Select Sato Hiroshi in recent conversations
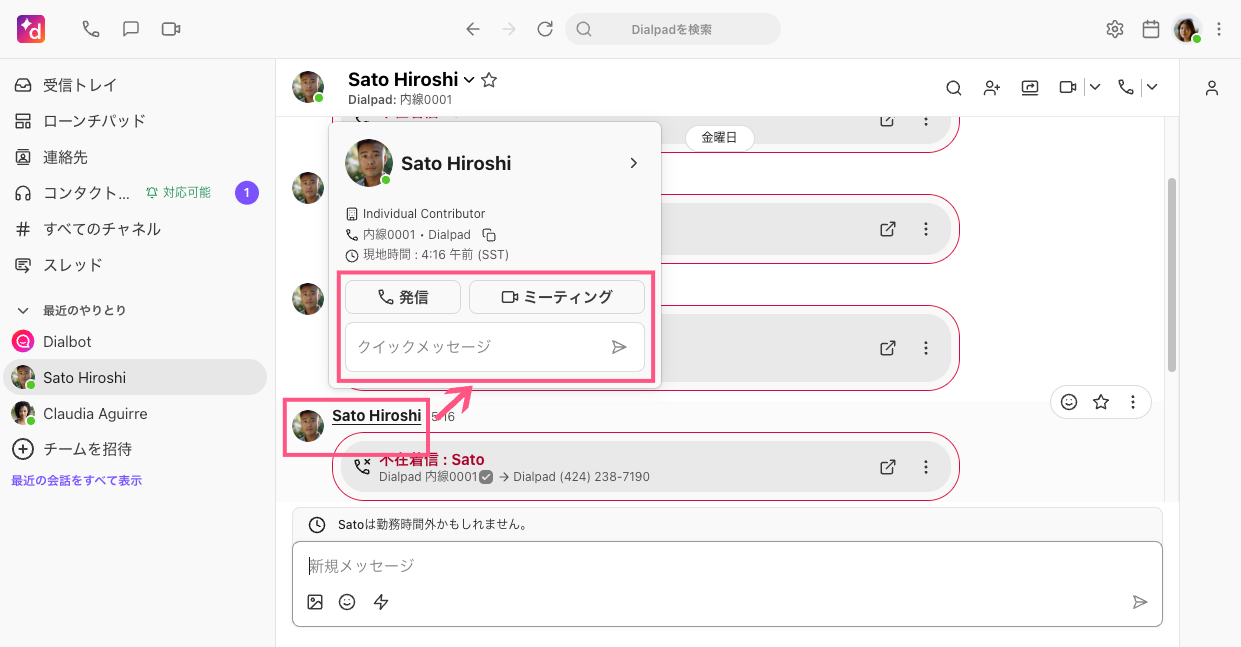1241x647 pixels. tap(135, 377)
